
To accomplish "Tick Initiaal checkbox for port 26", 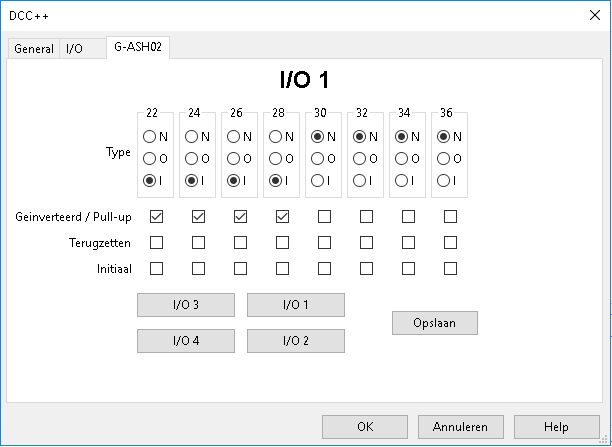I will 240,268.
